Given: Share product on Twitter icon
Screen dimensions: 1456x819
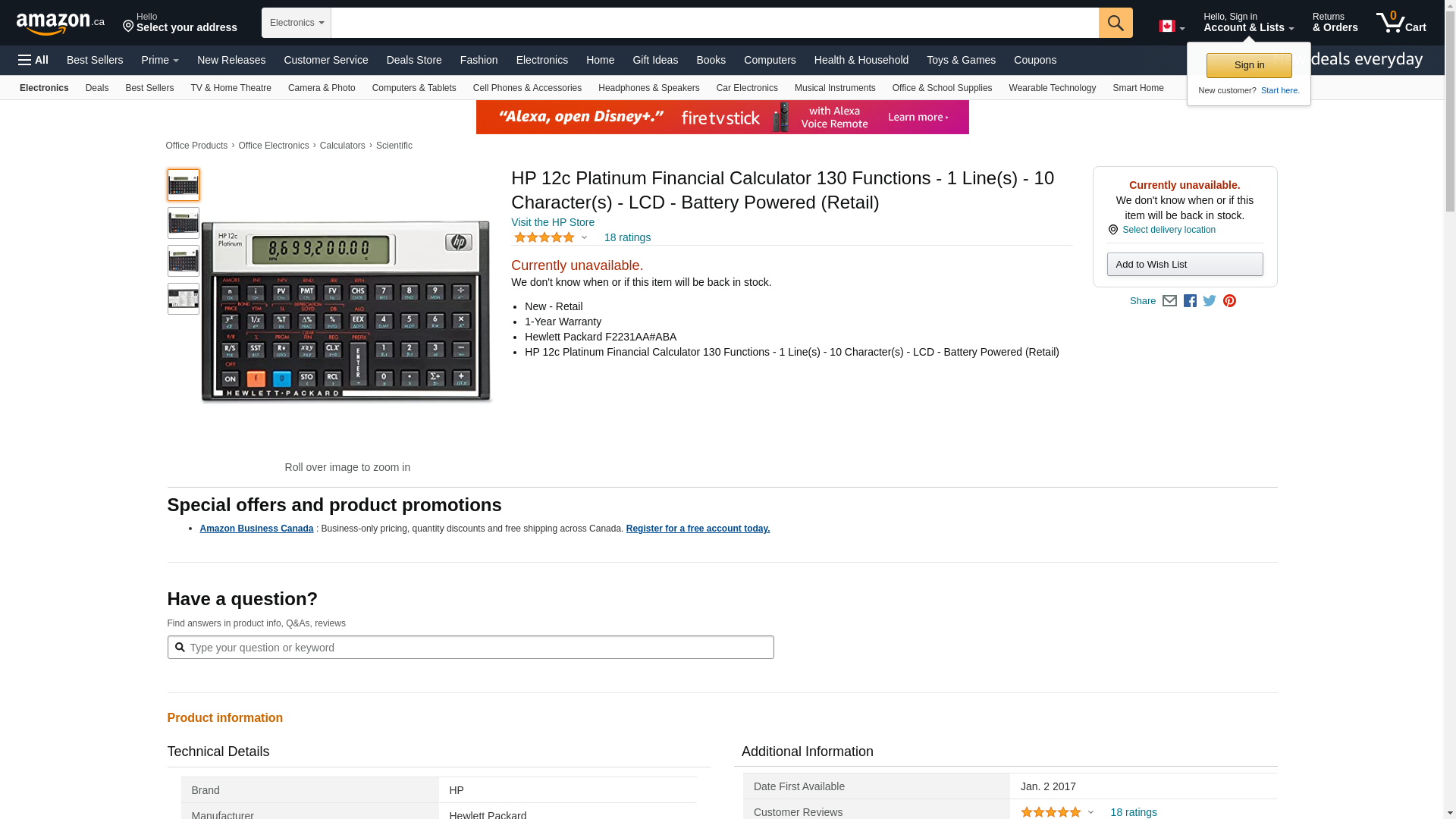Looking at the screenshot, I should point(1210,301).
